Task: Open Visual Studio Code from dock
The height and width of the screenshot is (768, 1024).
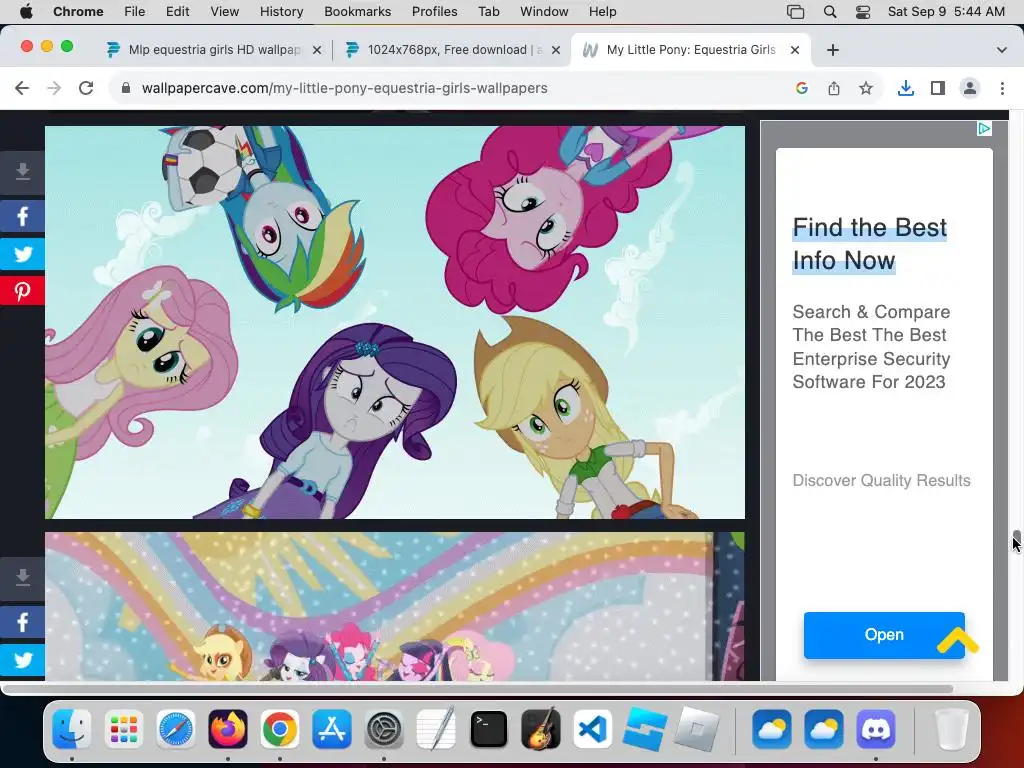Action: coord(593,729)
